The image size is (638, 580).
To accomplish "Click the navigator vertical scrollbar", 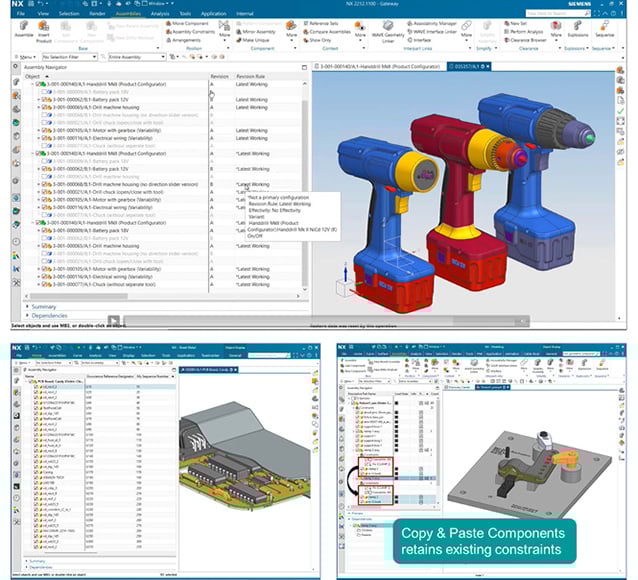I will (305, 192).
